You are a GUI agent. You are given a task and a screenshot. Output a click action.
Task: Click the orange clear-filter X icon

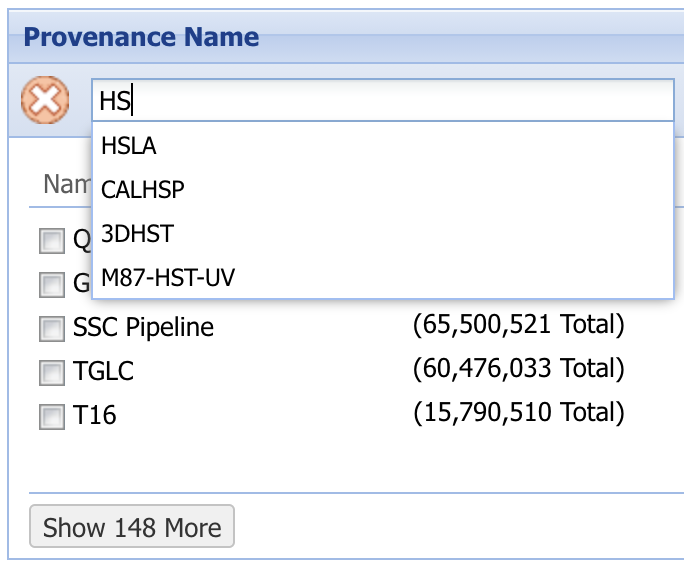(45, 100)
